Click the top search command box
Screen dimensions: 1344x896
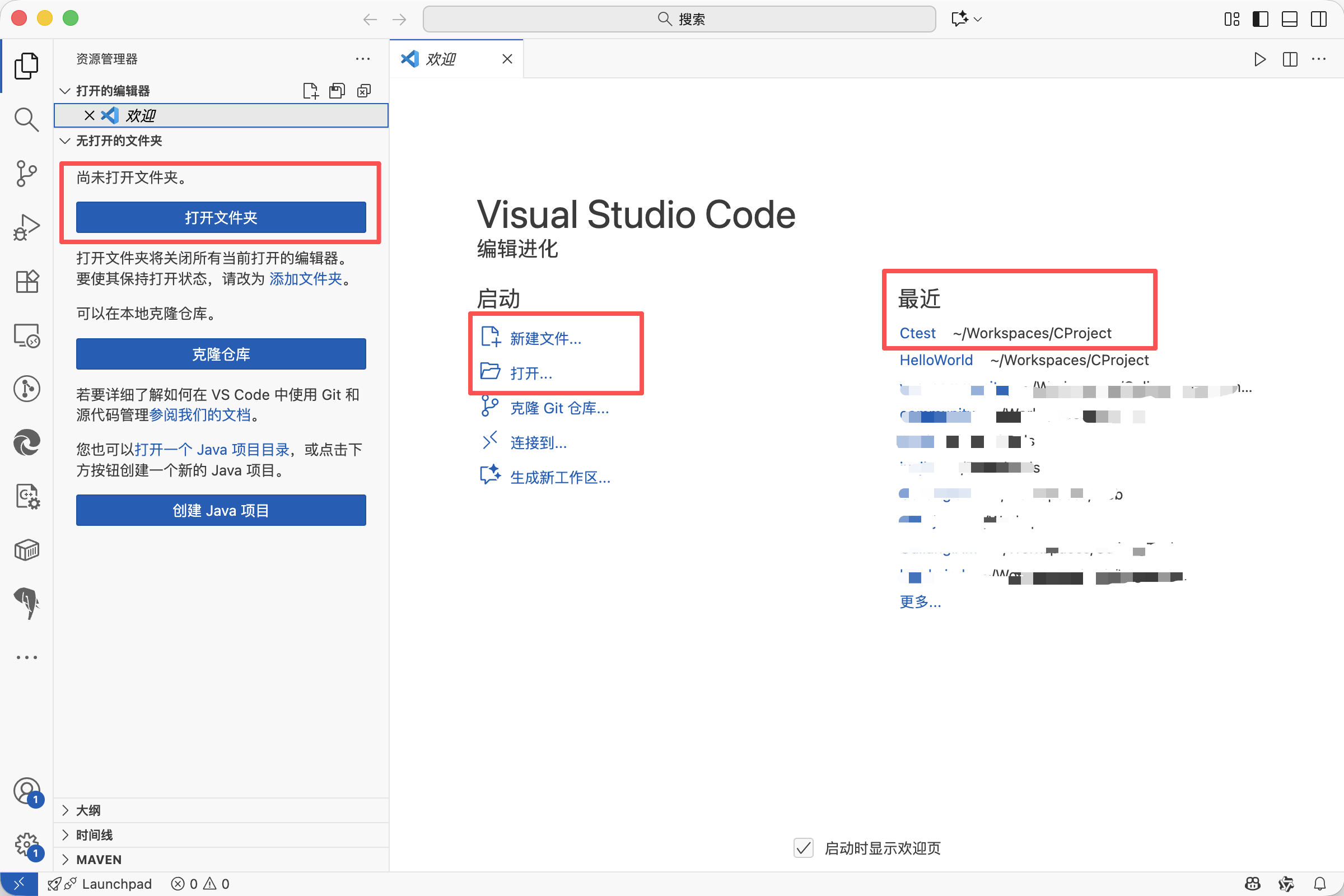(x=679, y=19)
